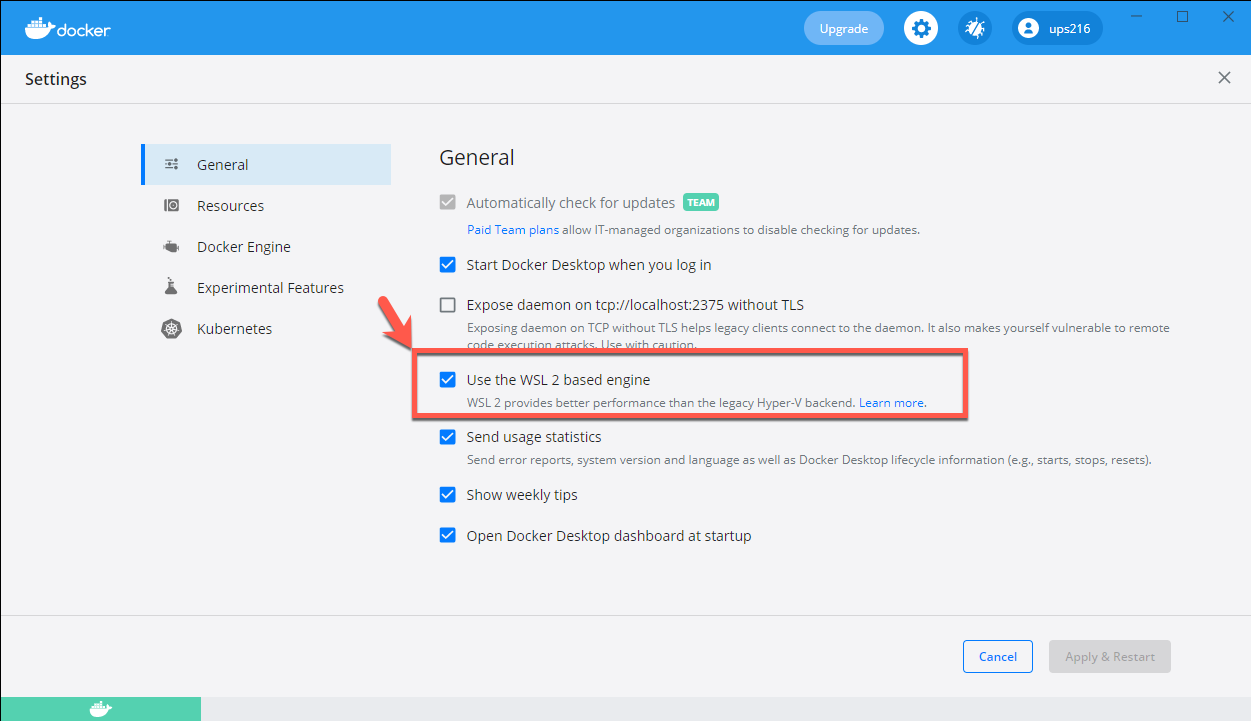The height and width of the screenshot is (721, 1251).
Task: Go to Kubernetes settings
Action: [266, 329]
